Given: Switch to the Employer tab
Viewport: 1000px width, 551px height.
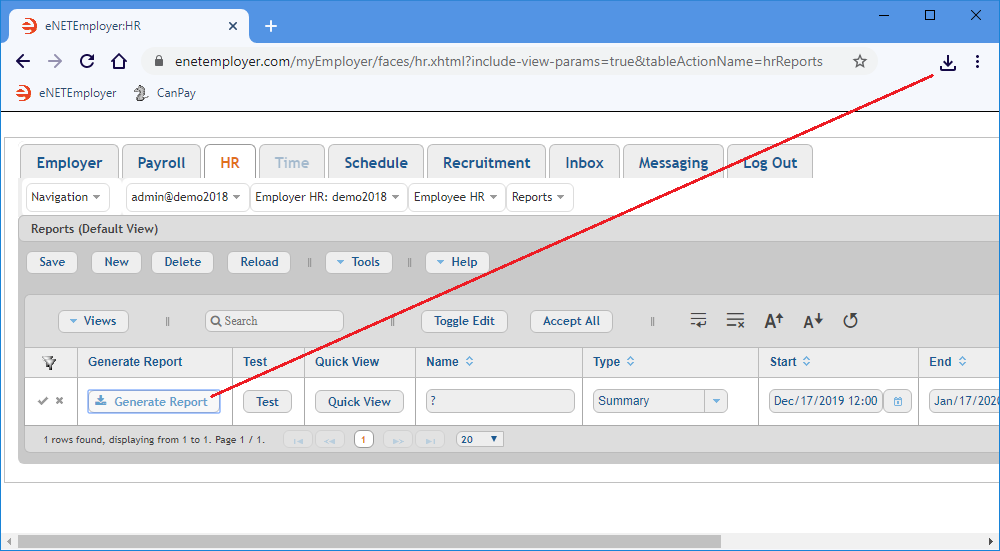Looking at the screenshot, I should [x=70, y=163].
